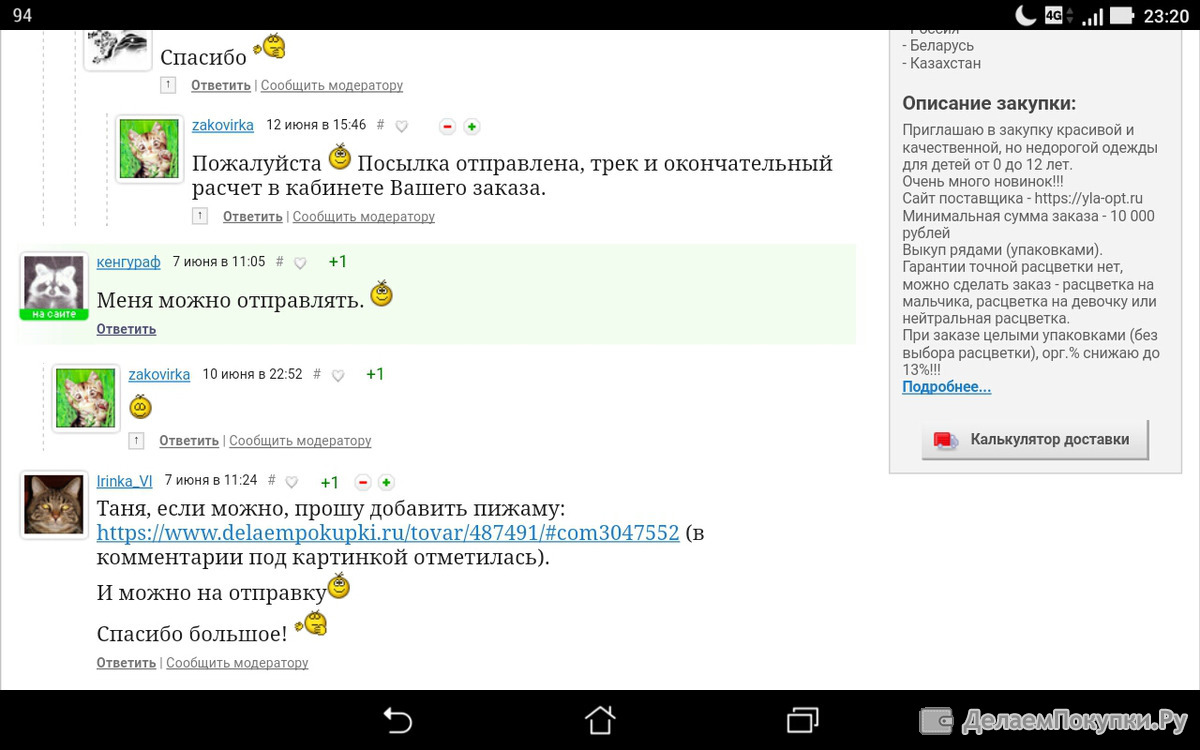Click the red minus vote on Irinka_VI's comment
Viewport: 1200px width, 750px height.
coord(363,482)
